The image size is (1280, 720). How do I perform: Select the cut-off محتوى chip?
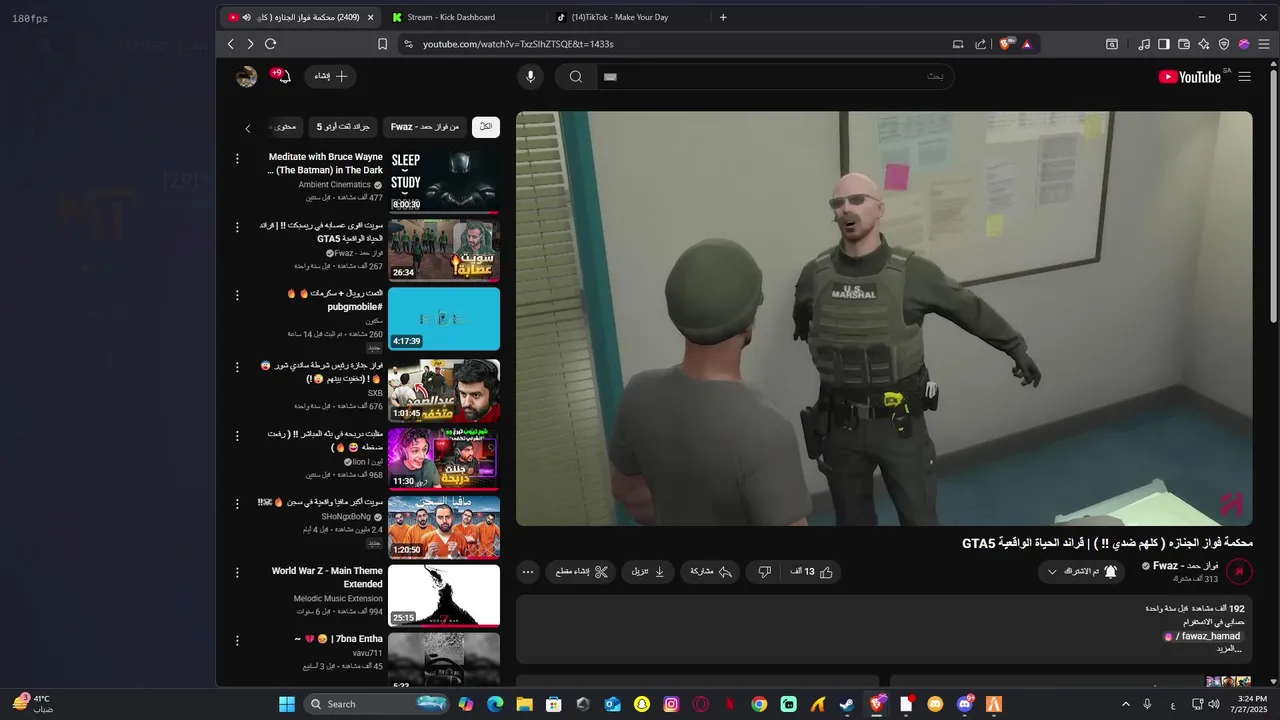coord(286,127)
